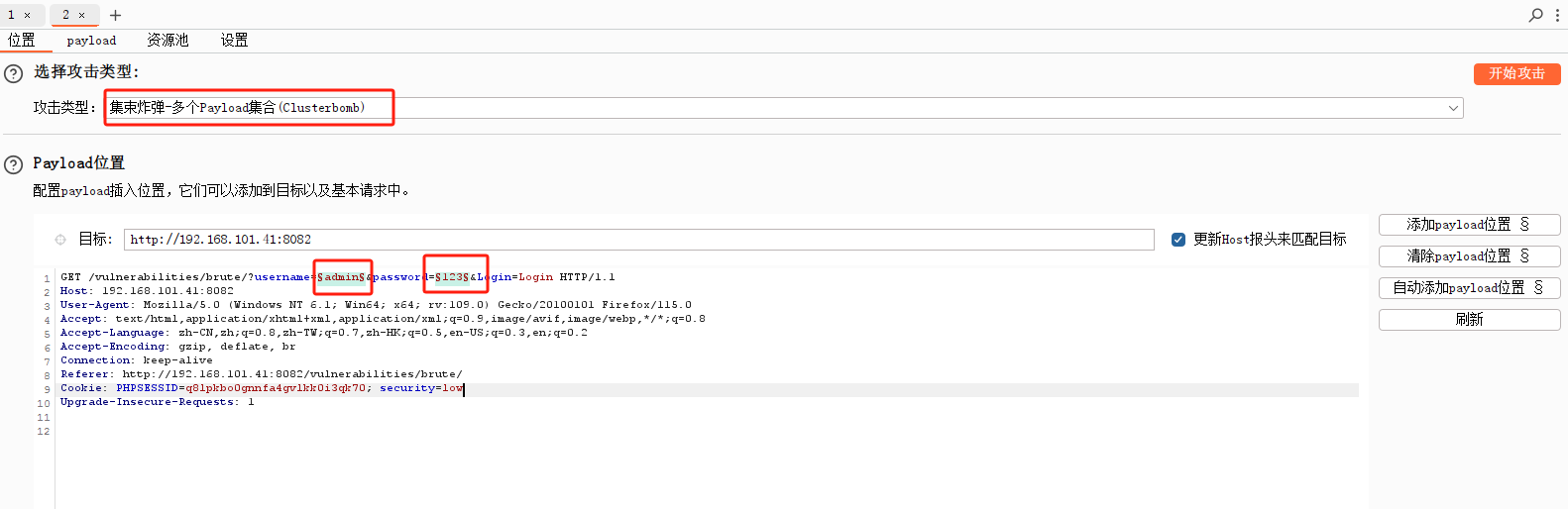Click 自动添加payload位置 § button

pos(1469,288)
